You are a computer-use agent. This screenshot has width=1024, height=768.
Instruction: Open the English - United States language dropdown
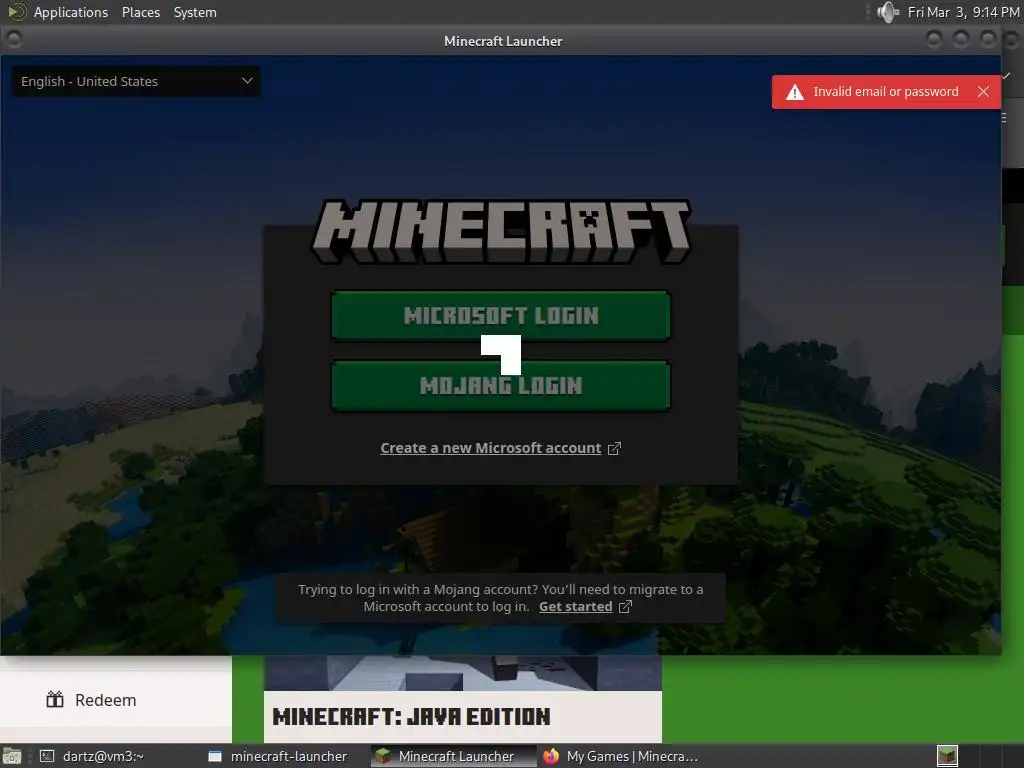click(x=136, y=82)
